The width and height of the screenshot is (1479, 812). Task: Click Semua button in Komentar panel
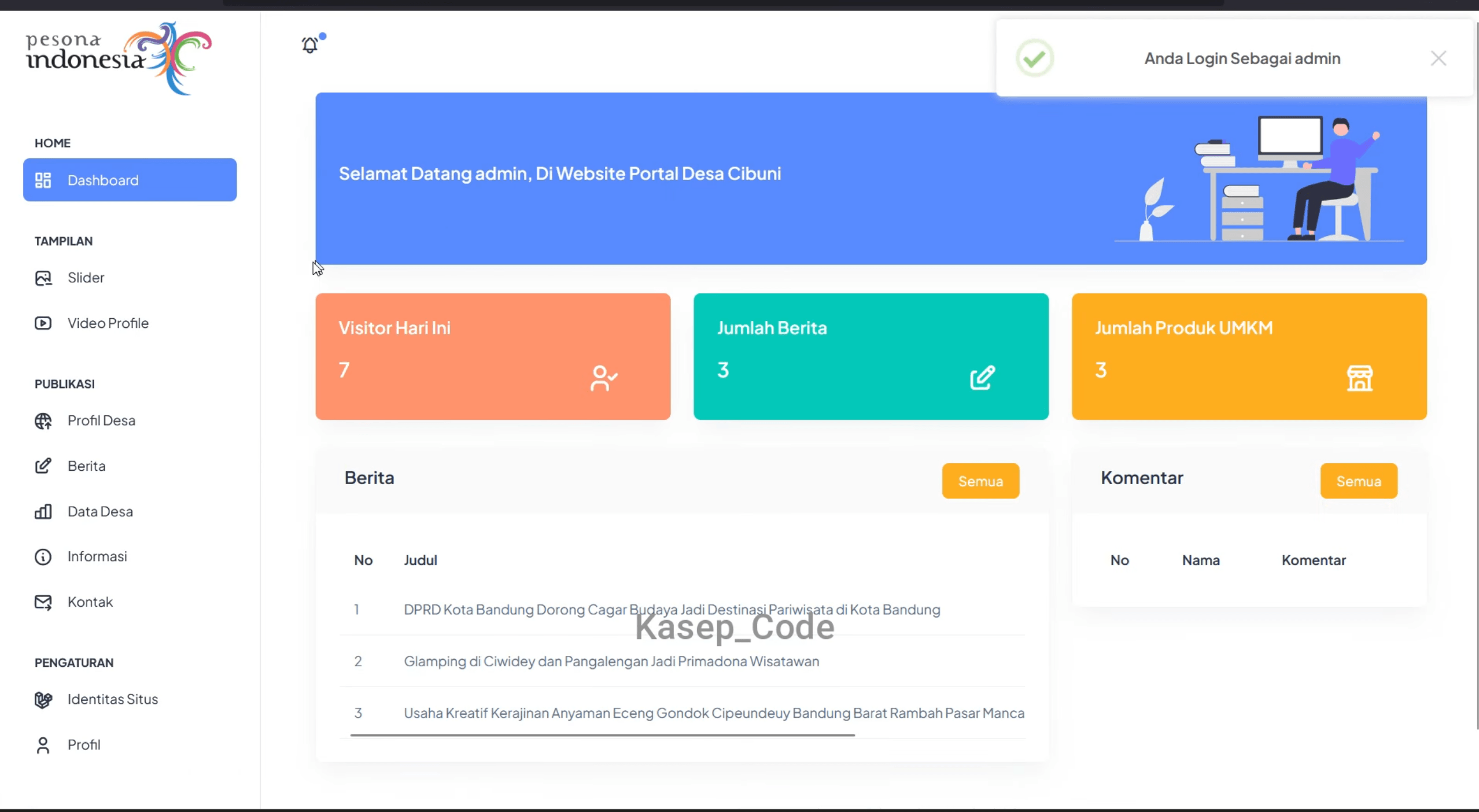(1359, 481)
